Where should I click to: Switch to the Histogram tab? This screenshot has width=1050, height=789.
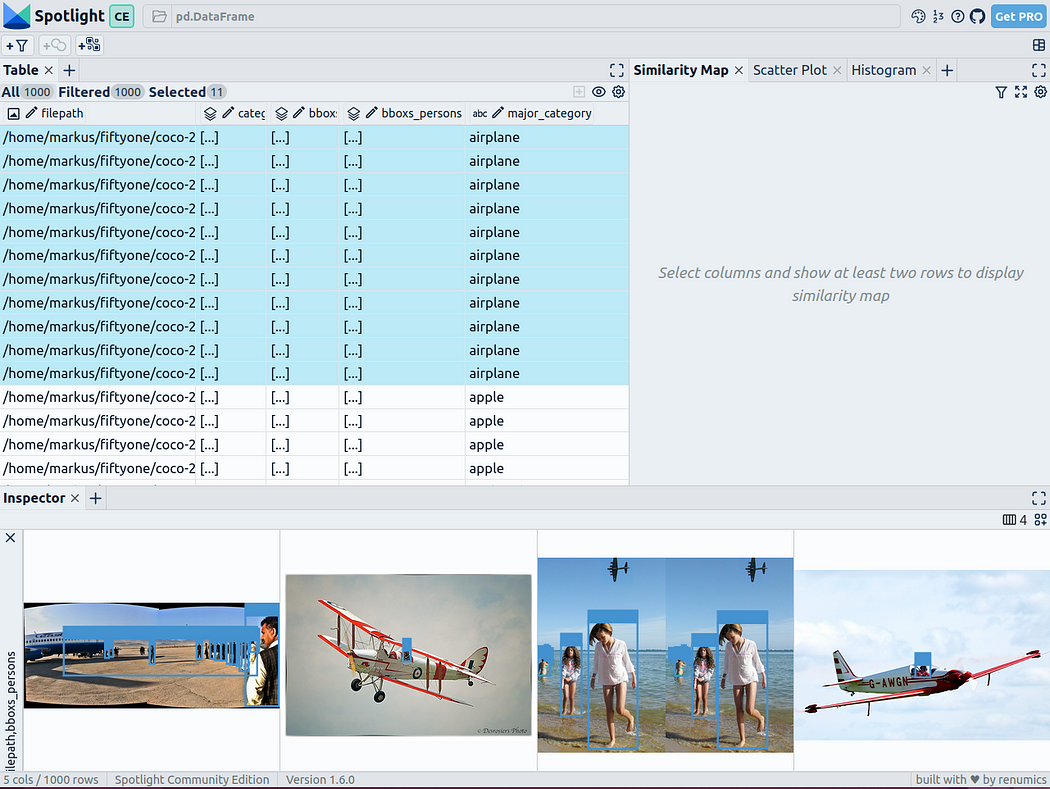pos(883,70)
